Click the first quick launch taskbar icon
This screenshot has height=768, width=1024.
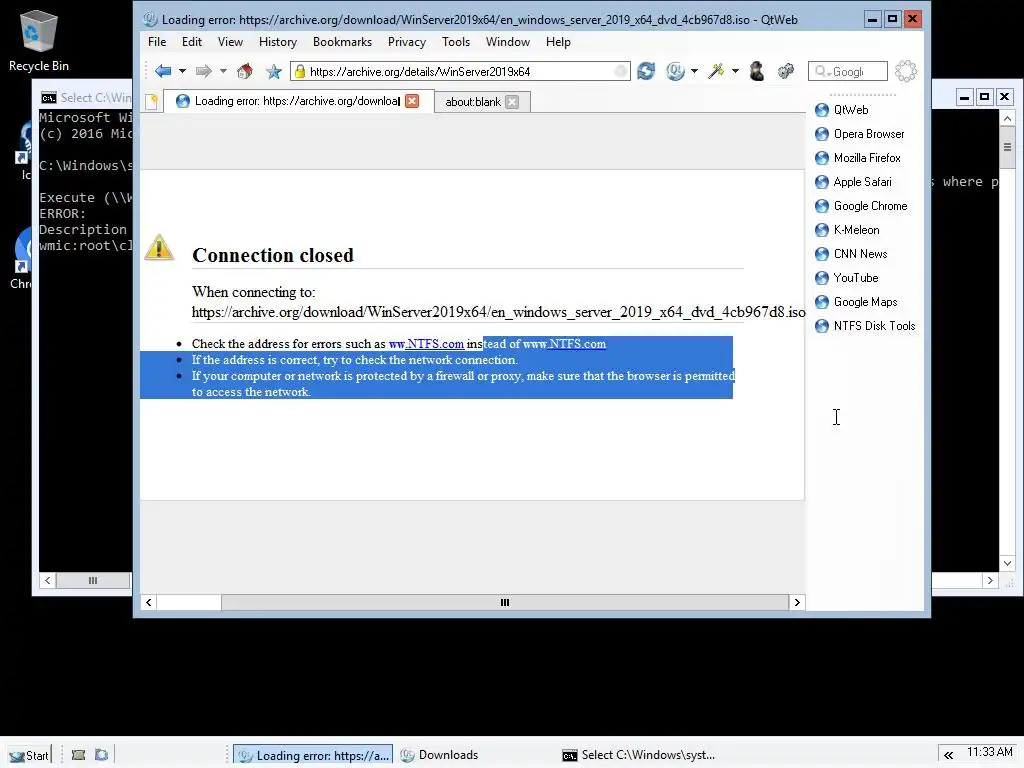78,755
